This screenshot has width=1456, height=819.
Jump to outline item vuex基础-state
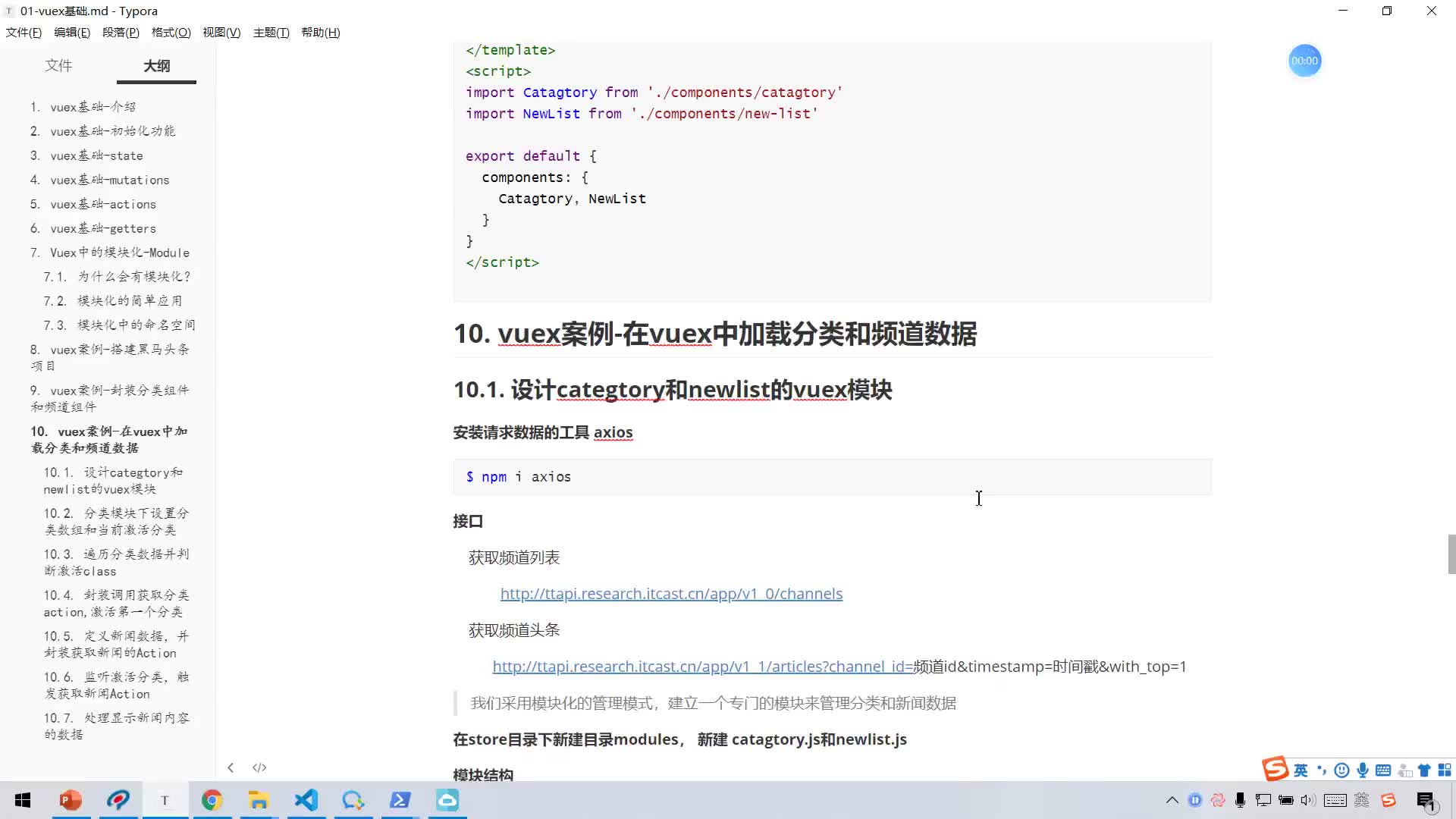click(96, 155)
